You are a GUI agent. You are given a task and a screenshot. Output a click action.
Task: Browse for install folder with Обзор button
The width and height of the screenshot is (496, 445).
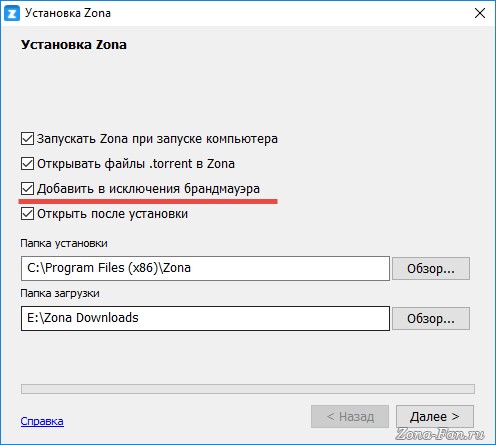[x=431, y=268]
